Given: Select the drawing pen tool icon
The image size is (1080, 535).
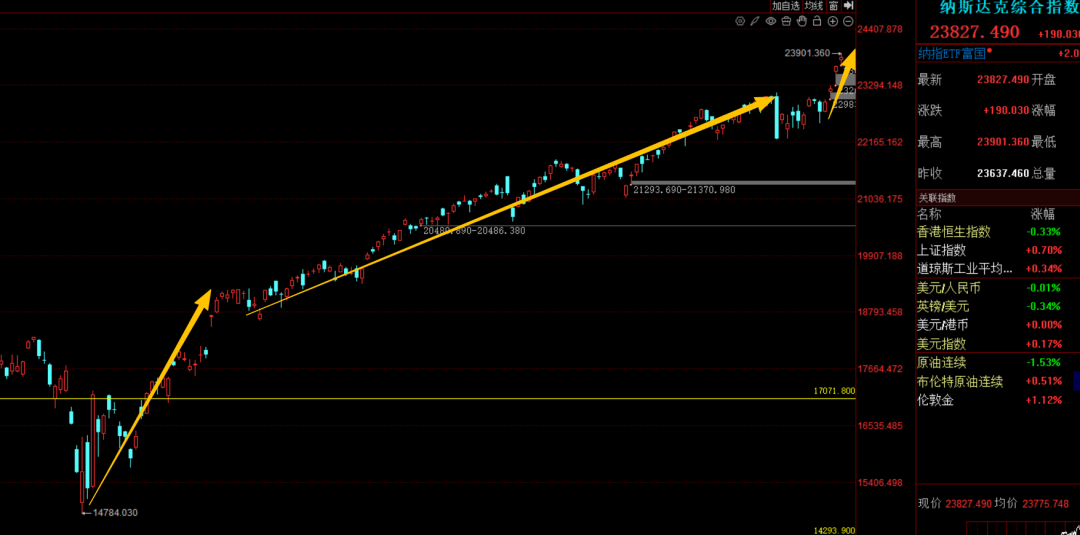Looking at the screenshot, I should click(x=755, y=21).
